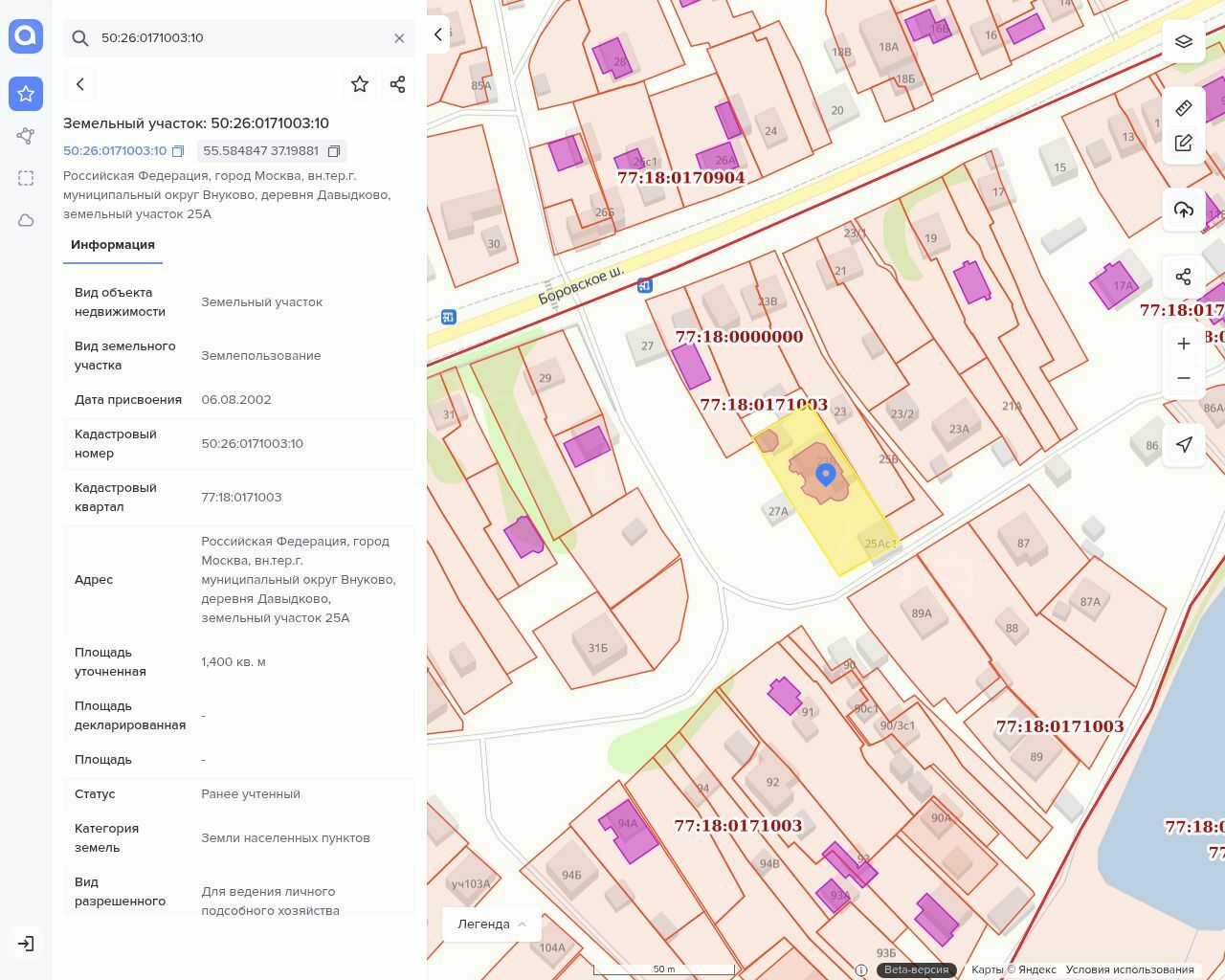1225x980 pixels.
Task: Zoom in the map with plus button
Action: coord(1184,344)
